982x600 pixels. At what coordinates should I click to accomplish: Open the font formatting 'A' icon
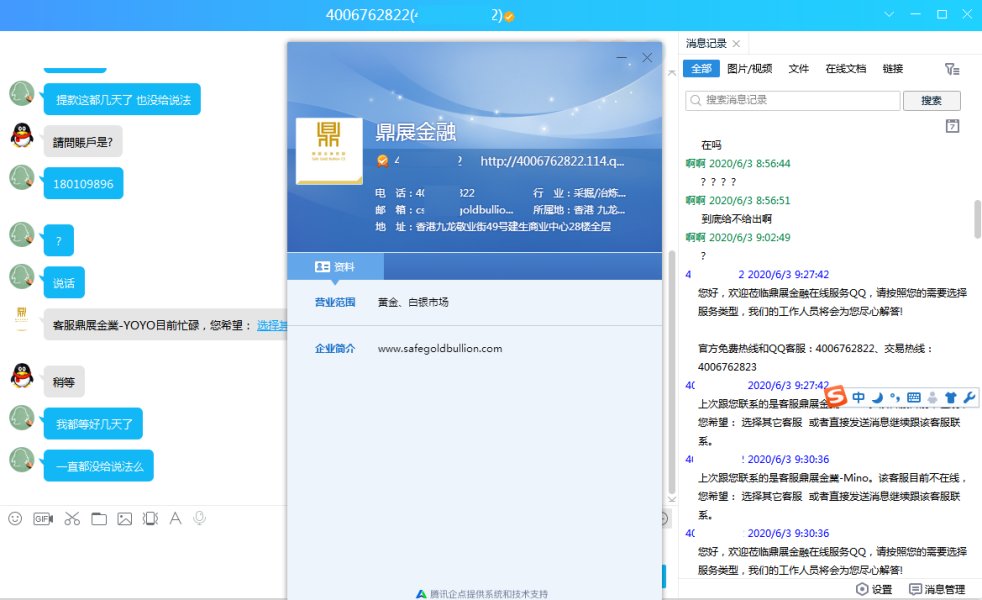[x=175, y=518]
